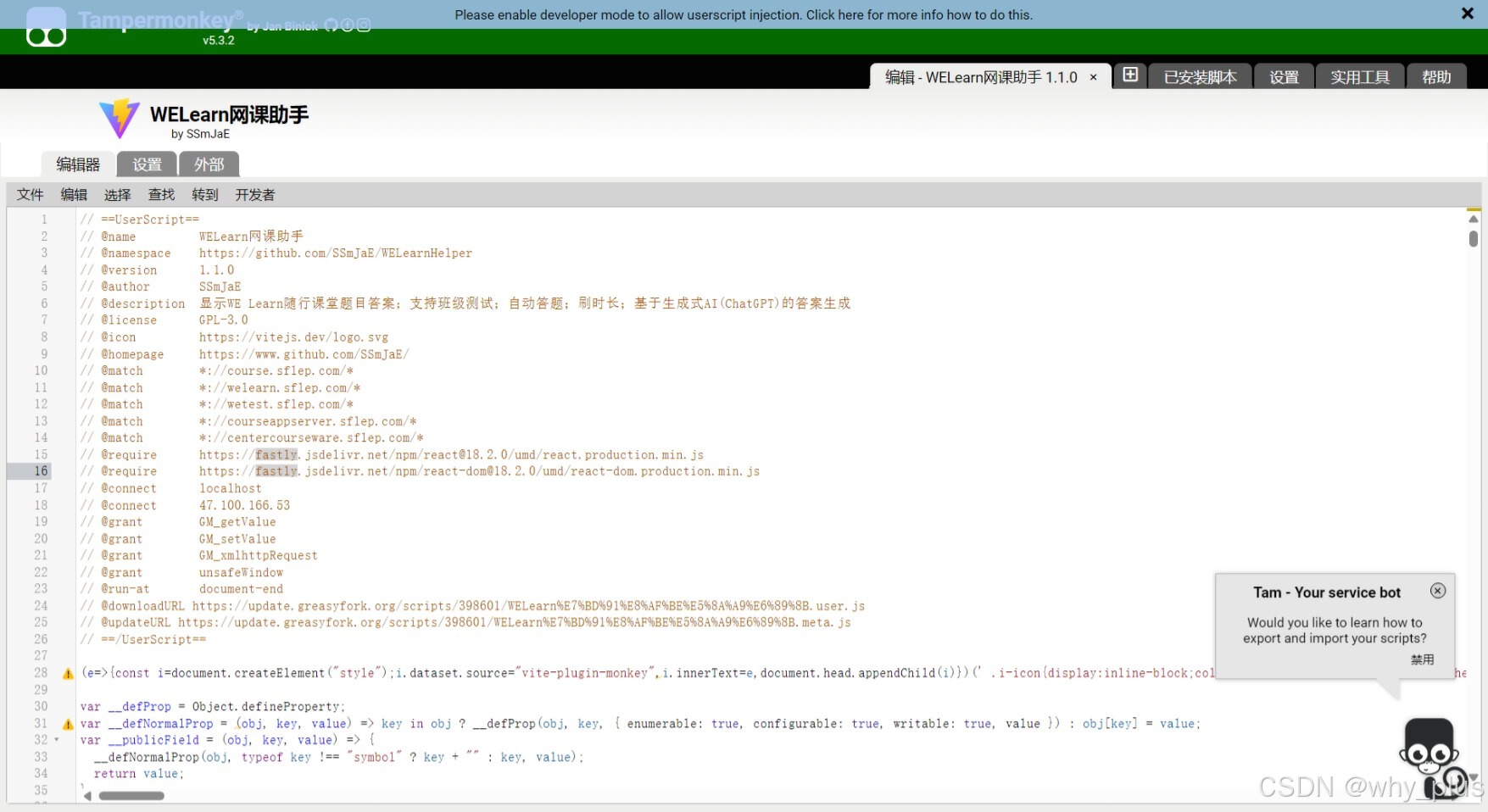Open the 查找 menu
This screenshot has width=1488, height=812.
click(161, 195)
